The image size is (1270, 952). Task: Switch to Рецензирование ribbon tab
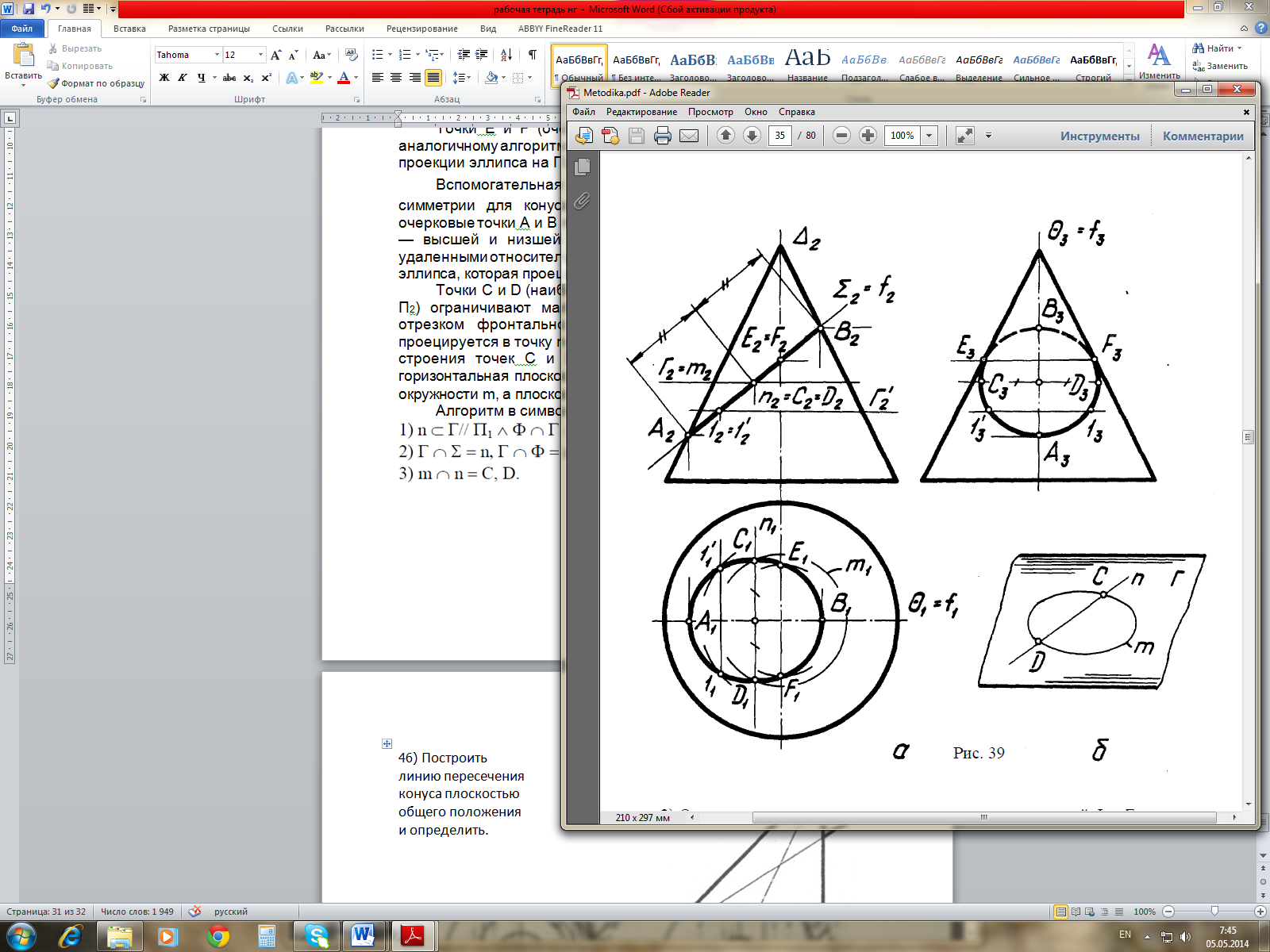(422, 29)
